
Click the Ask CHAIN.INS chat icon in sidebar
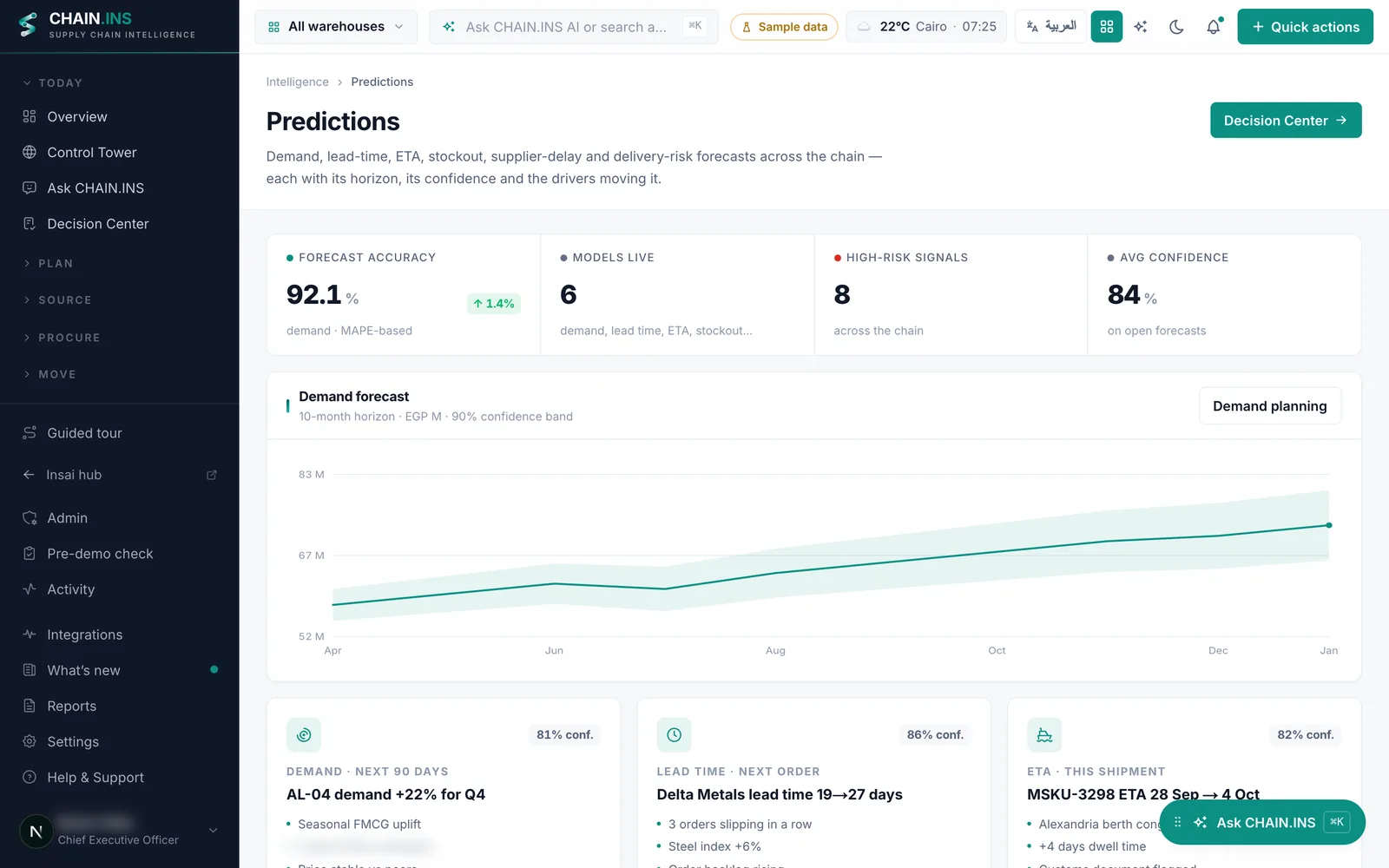[30, 187]
